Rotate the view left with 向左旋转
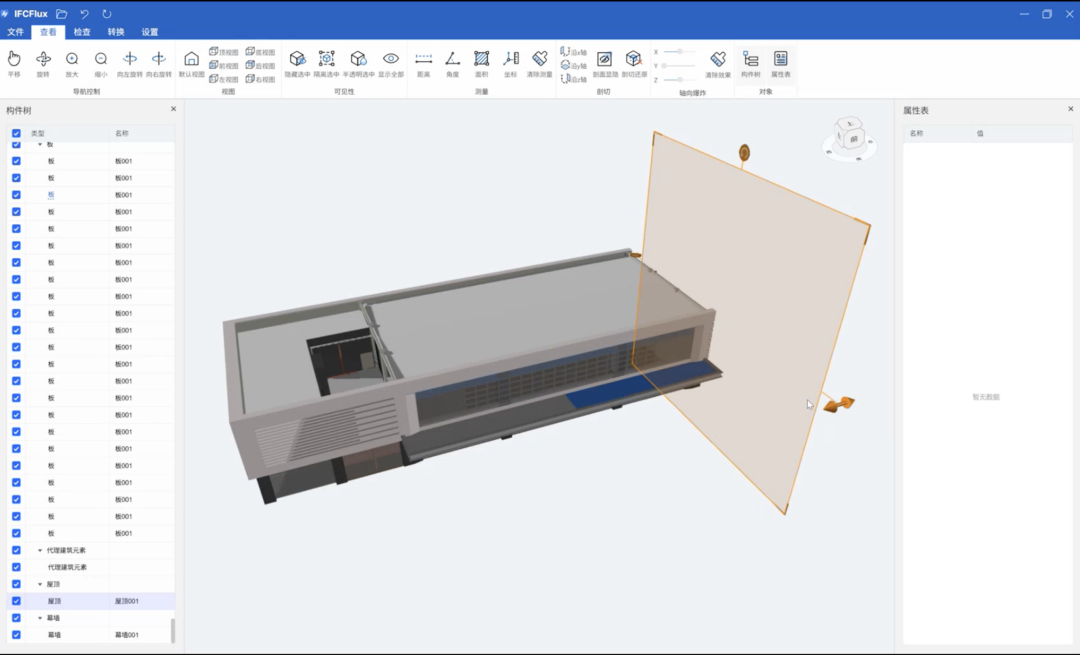 click(x=129, y=63)
